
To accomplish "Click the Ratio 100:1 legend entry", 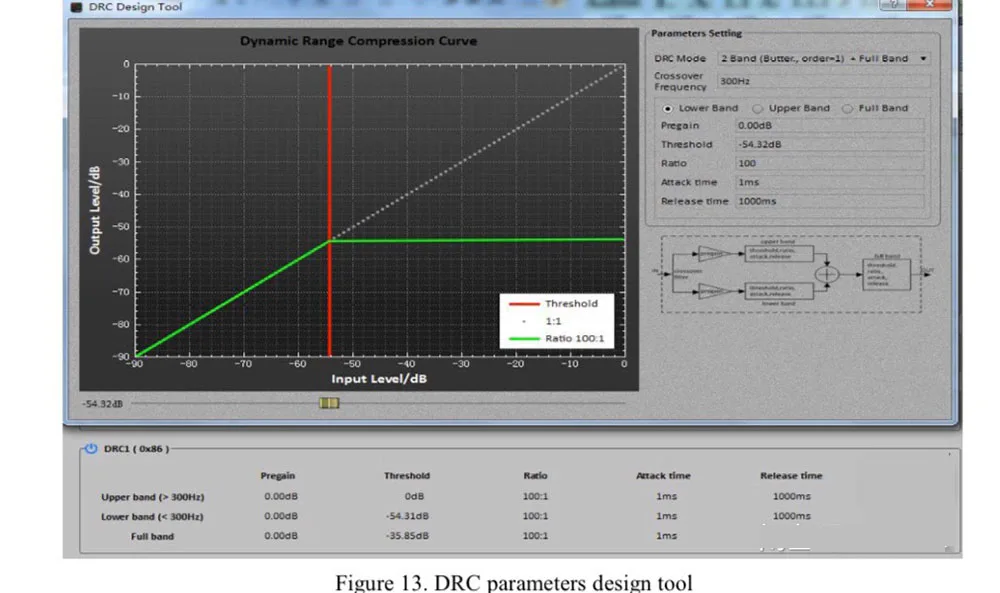I will point(557,339).
